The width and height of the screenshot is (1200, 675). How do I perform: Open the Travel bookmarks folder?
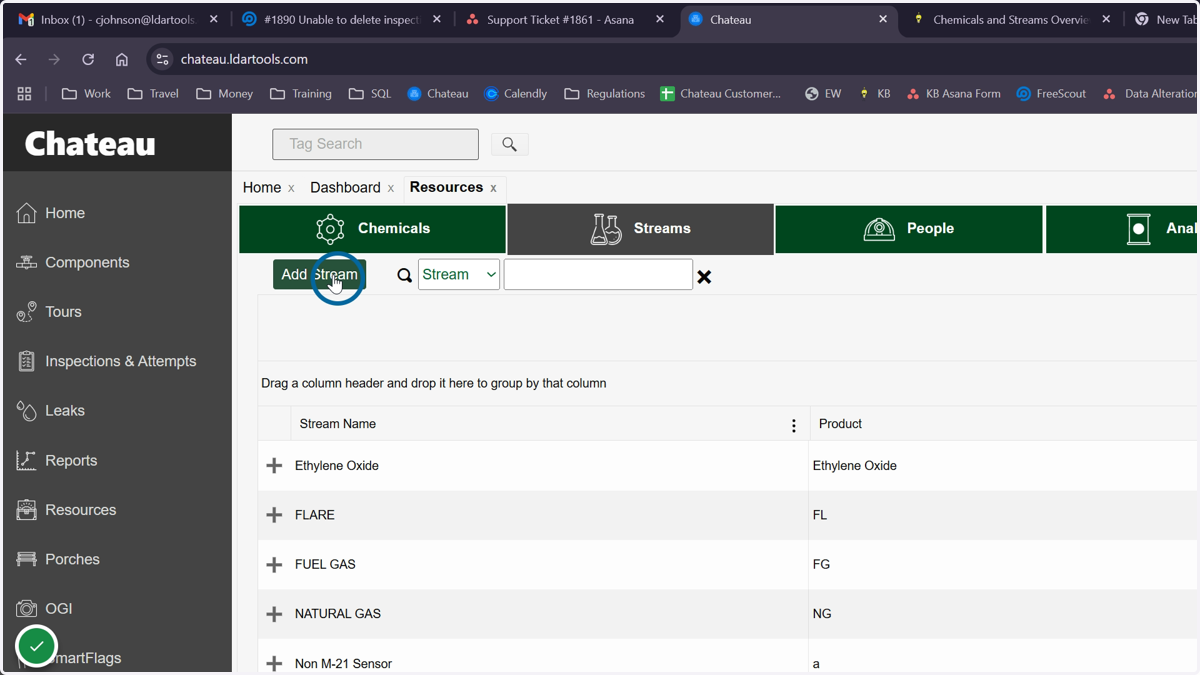(x=152, y=93)
